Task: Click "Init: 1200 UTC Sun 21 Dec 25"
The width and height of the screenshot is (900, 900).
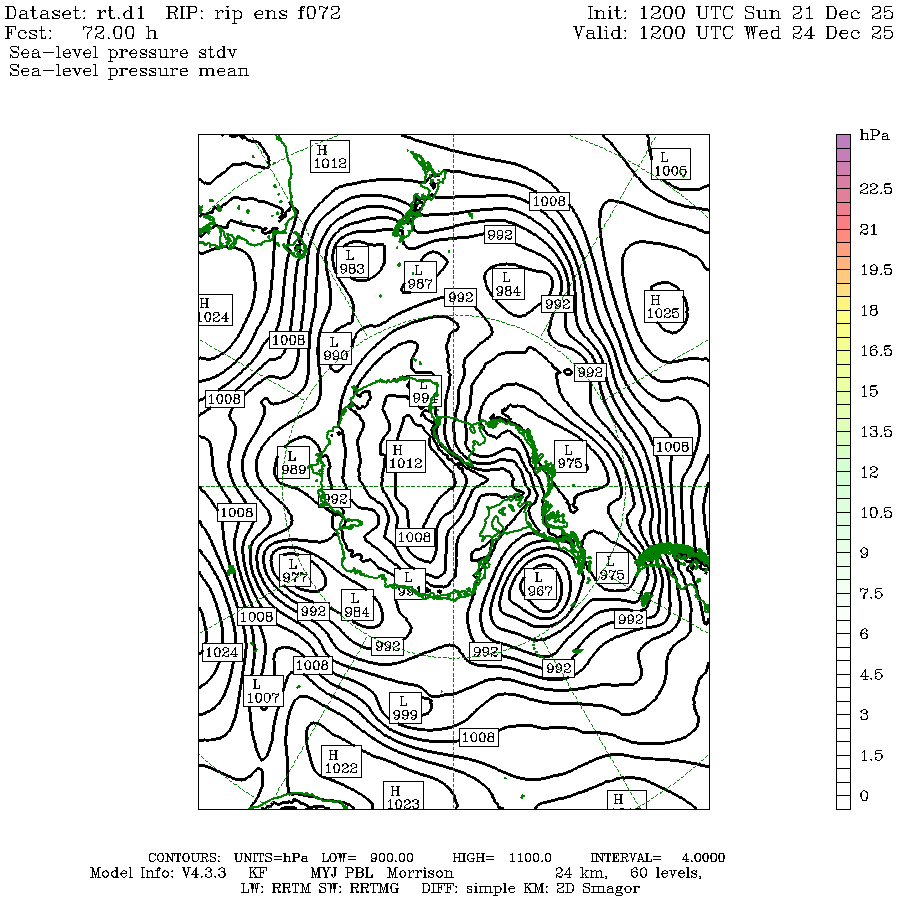Action: pos(740,13)
